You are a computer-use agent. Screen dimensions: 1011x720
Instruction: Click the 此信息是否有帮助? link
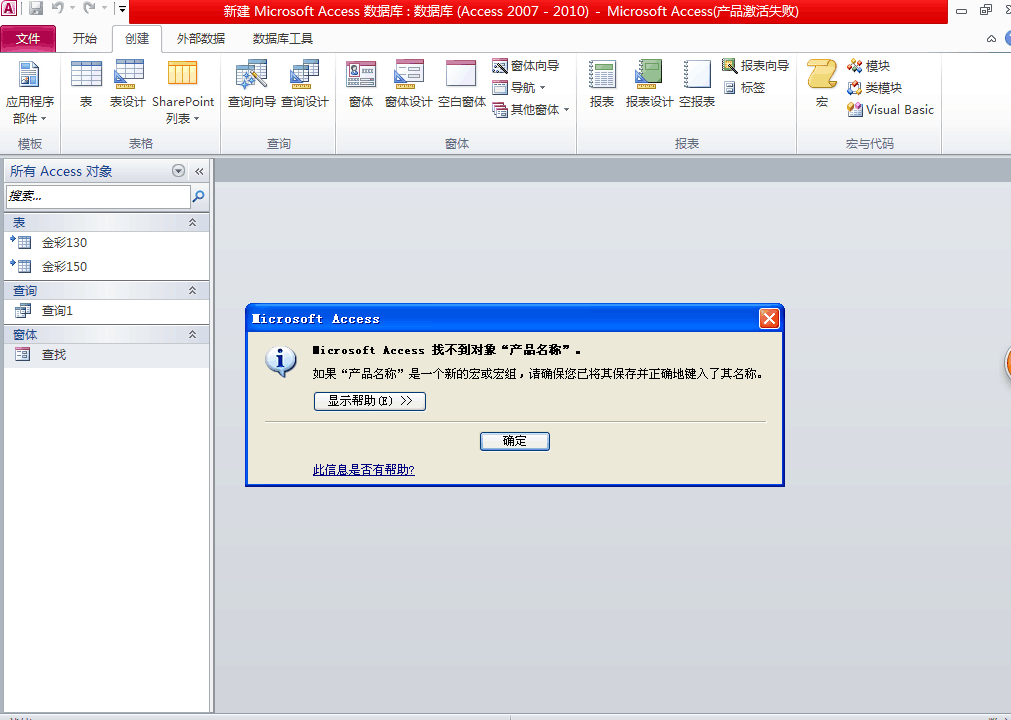(364, 470)
